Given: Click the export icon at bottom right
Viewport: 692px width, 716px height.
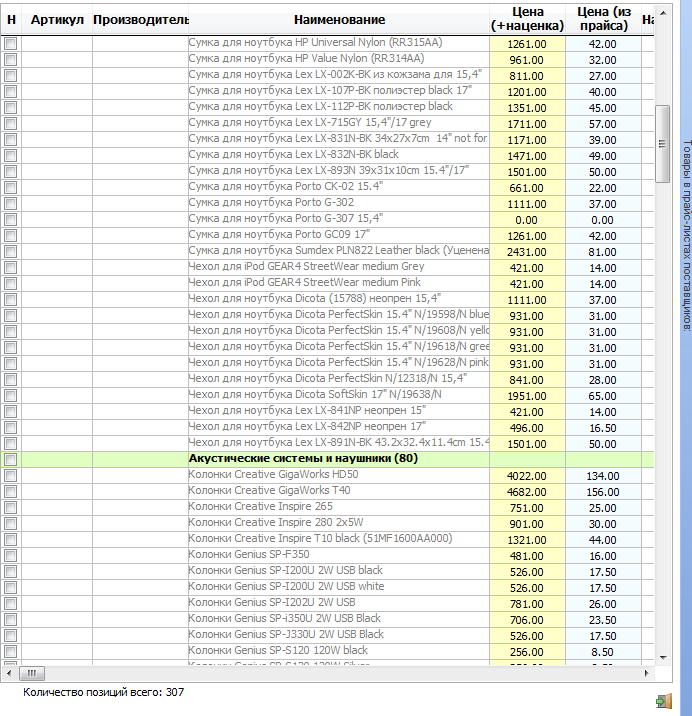Looking at the screenshot, I should pos(664,700).
